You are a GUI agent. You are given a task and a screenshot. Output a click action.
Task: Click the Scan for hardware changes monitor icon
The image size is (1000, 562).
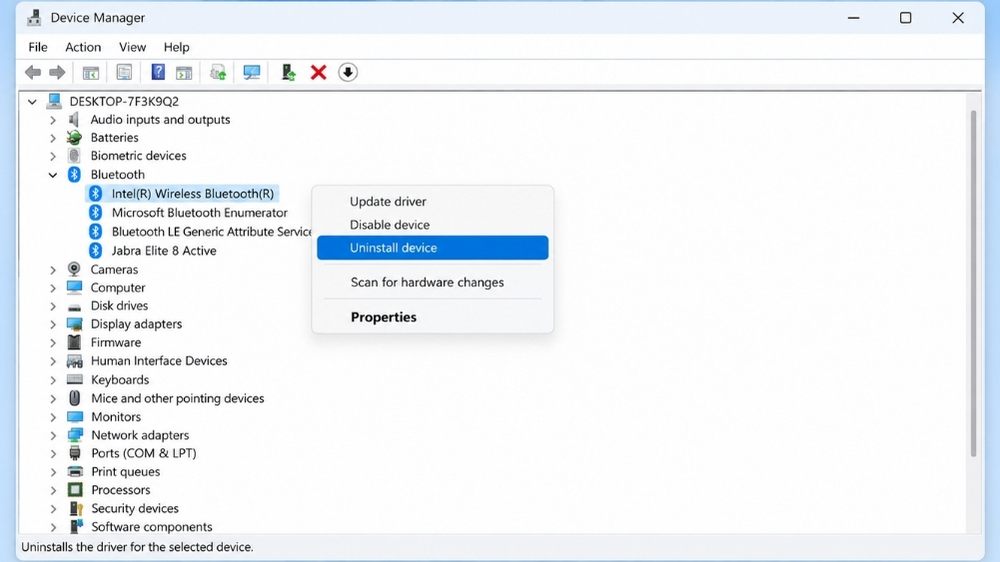click(252, 73)
